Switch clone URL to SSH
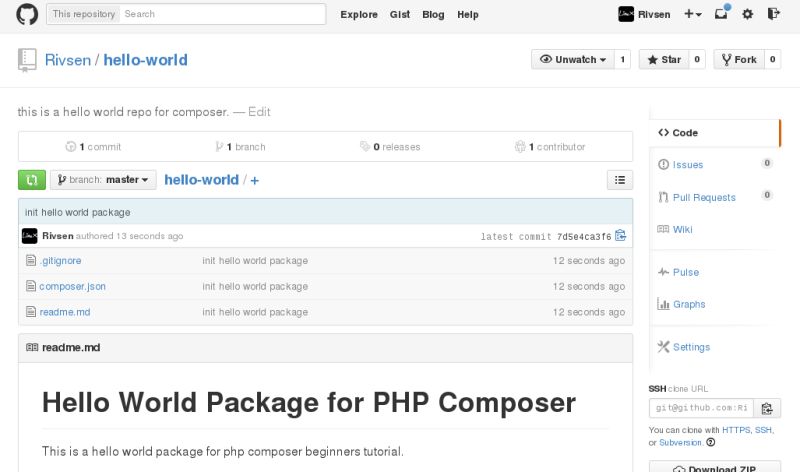Image resolution: width=800 pixels, height=472 pixels. pos(763,430)
